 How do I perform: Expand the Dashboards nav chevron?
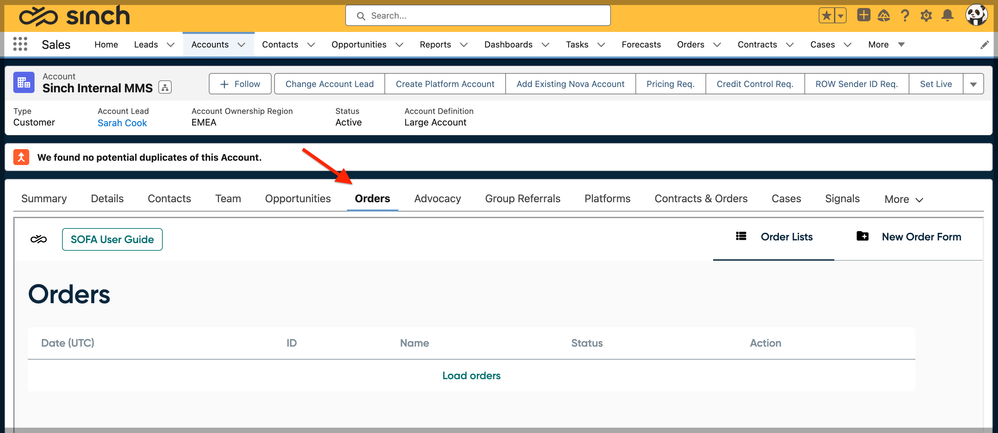coord(545,45)
